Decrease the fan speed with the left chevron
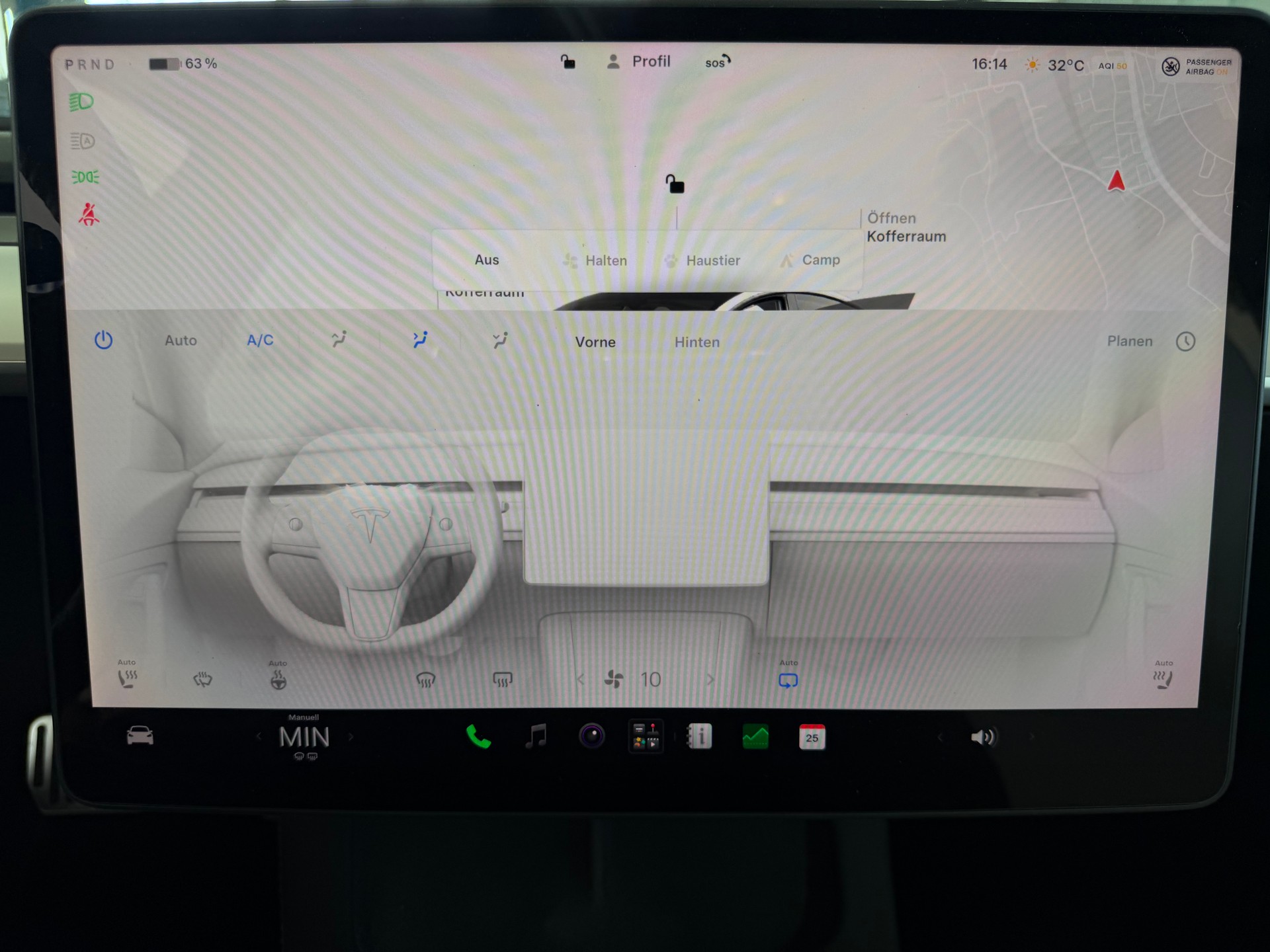This screenshot has height=952, width=1270. [x=580, y=679]
